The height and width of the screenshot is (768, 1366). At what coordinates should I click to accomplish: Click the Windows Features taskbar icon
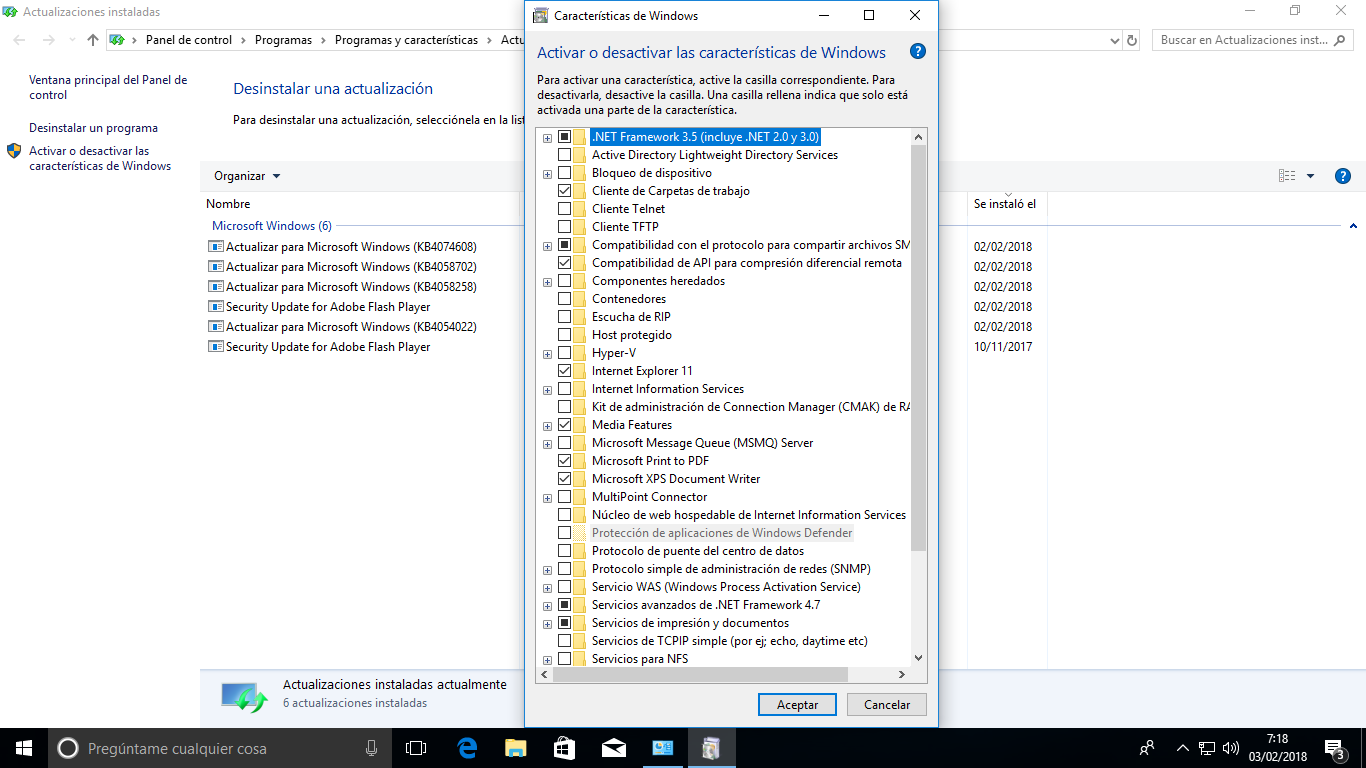click(x=711, y=748)
